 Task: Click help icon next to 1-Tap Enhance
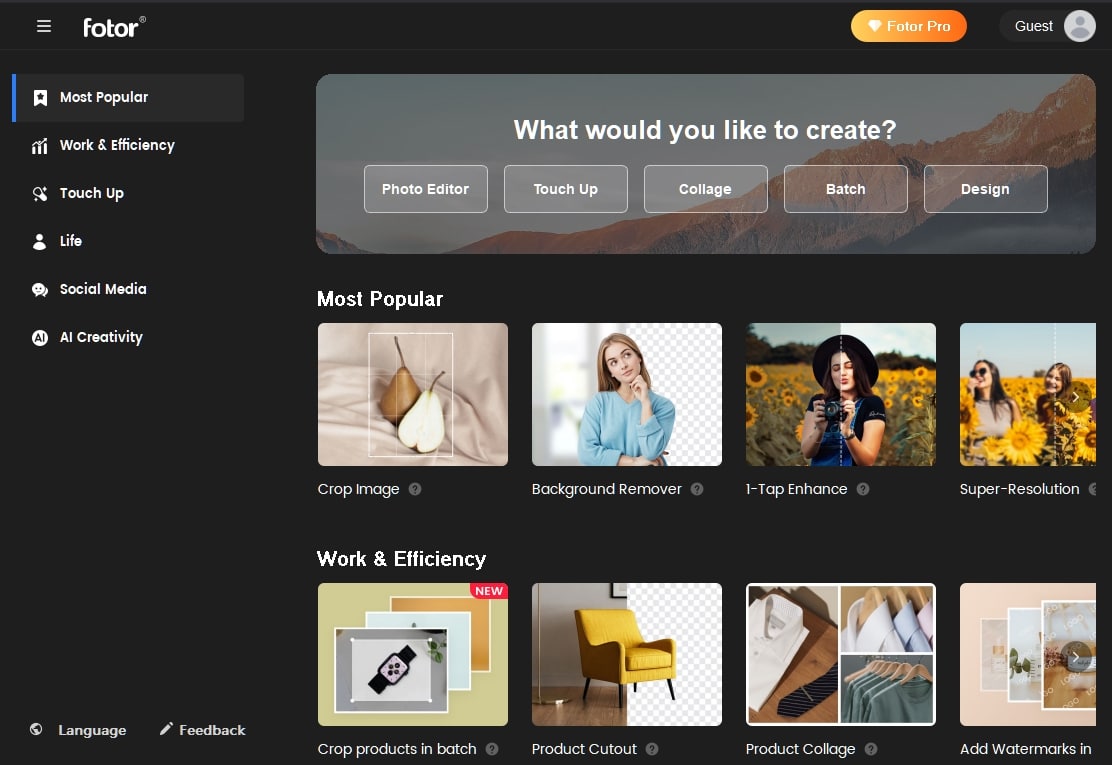(862, 489)
